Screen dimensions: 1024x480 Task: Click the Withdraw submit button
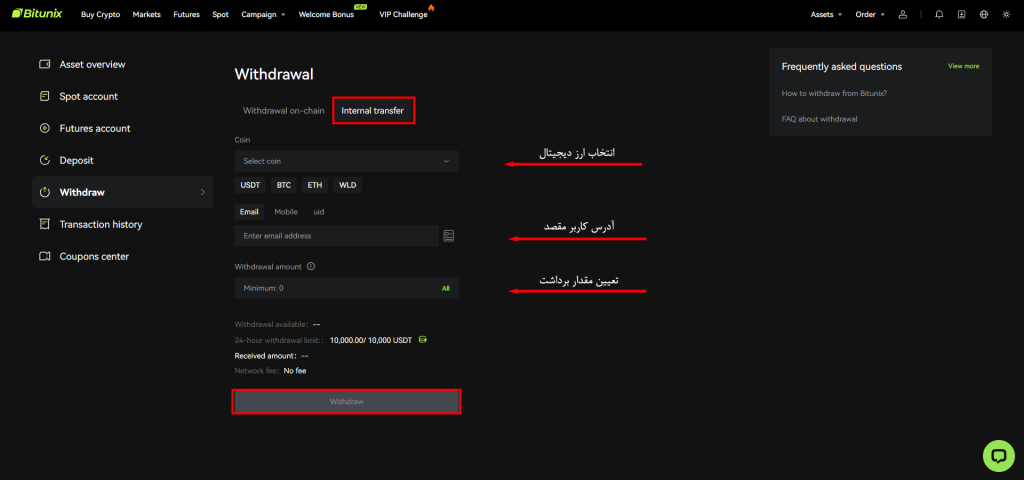(347, 402)
